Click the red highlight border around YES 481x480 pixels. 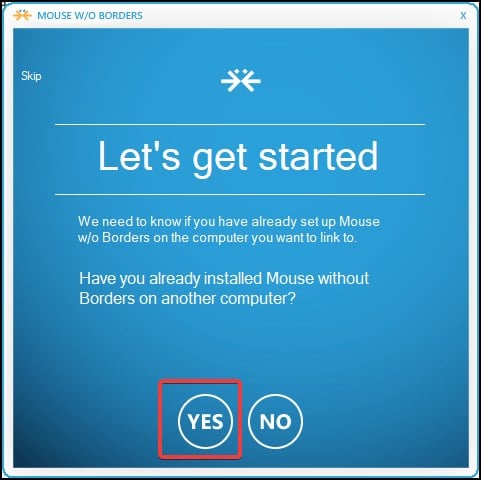pyautogui.click(x=200, y=381)
